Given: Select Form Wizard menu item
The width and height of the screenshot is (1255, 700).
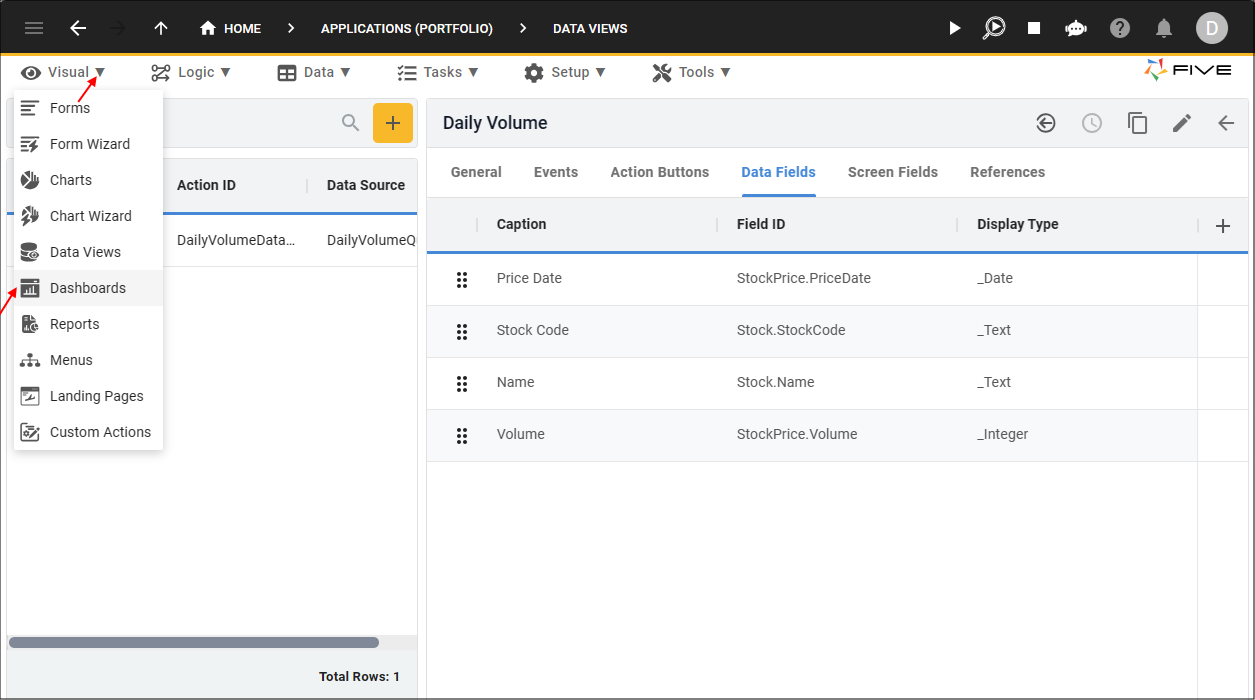Looking at the screenshot, I should click(88, 144).
